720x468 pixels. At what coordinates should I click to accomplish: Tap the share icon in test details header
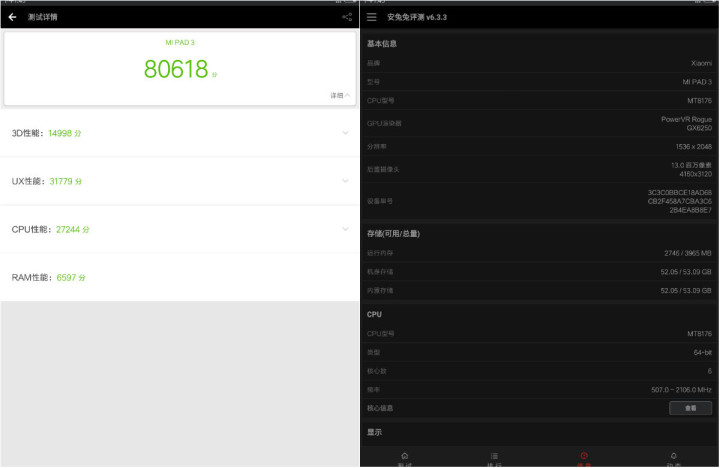click(347, 17)
